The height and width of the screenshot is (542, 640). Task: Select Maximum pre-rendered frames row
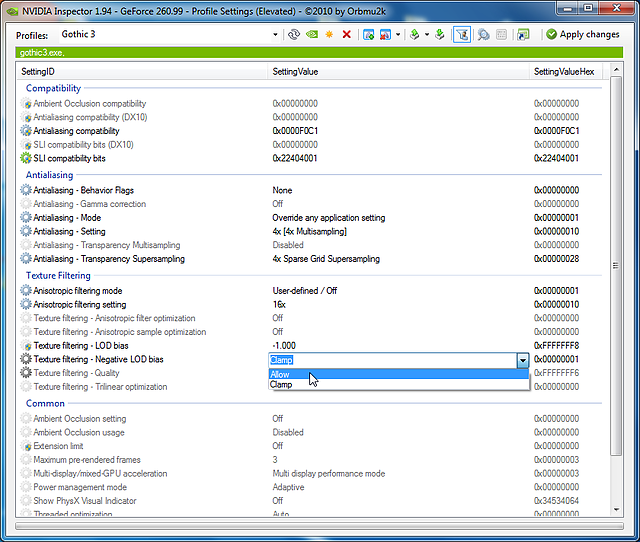[310, 460]
